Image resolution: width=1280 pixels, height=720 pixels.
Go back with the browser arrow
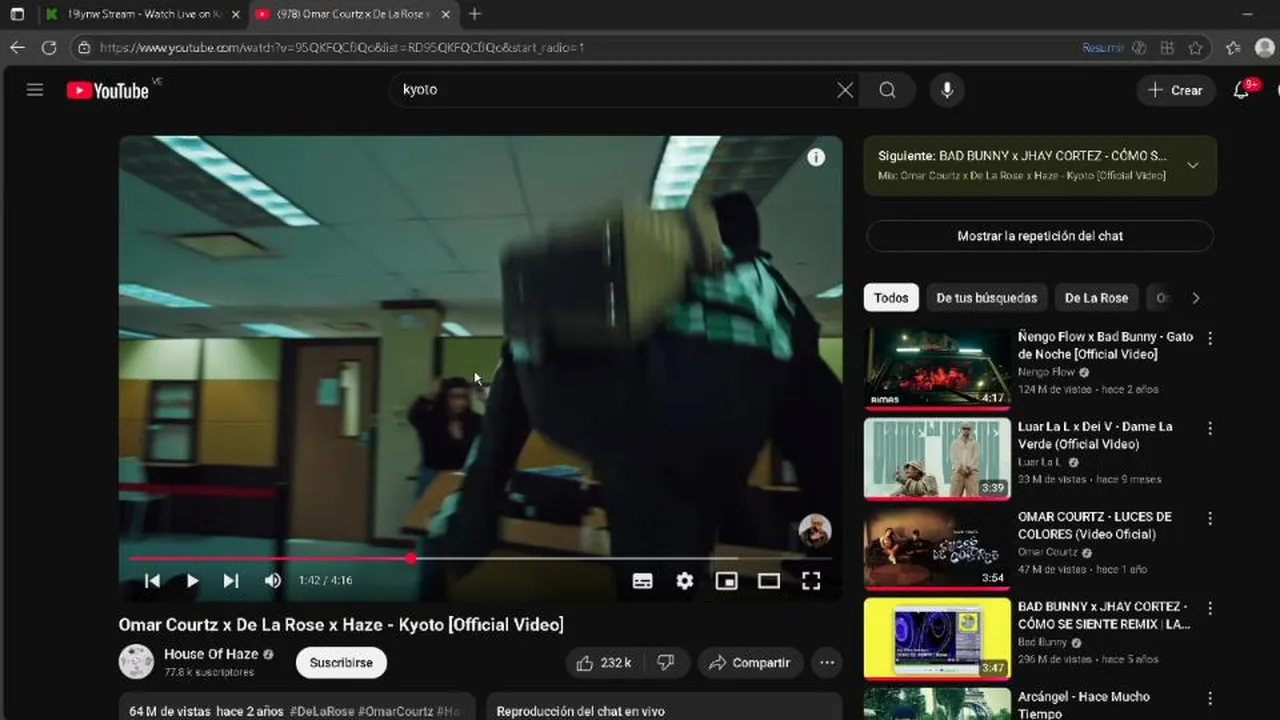[x=17, y=47]
